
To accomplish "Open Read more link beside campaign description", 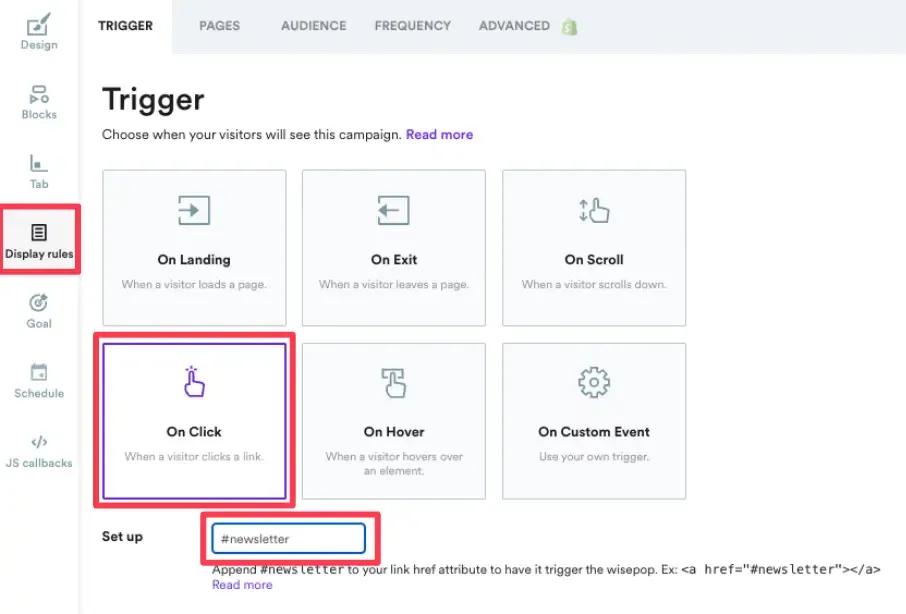I will coord(439,135).
